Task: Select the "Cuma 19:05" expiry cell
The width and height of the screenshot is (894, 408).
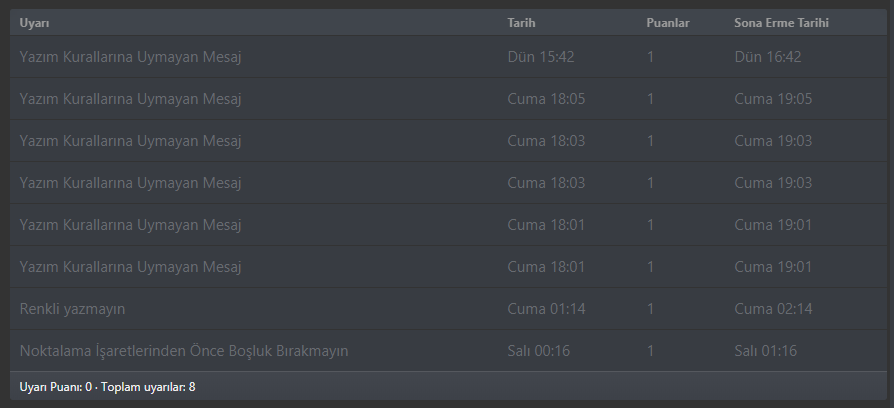Action: click(x=773, y=99)
